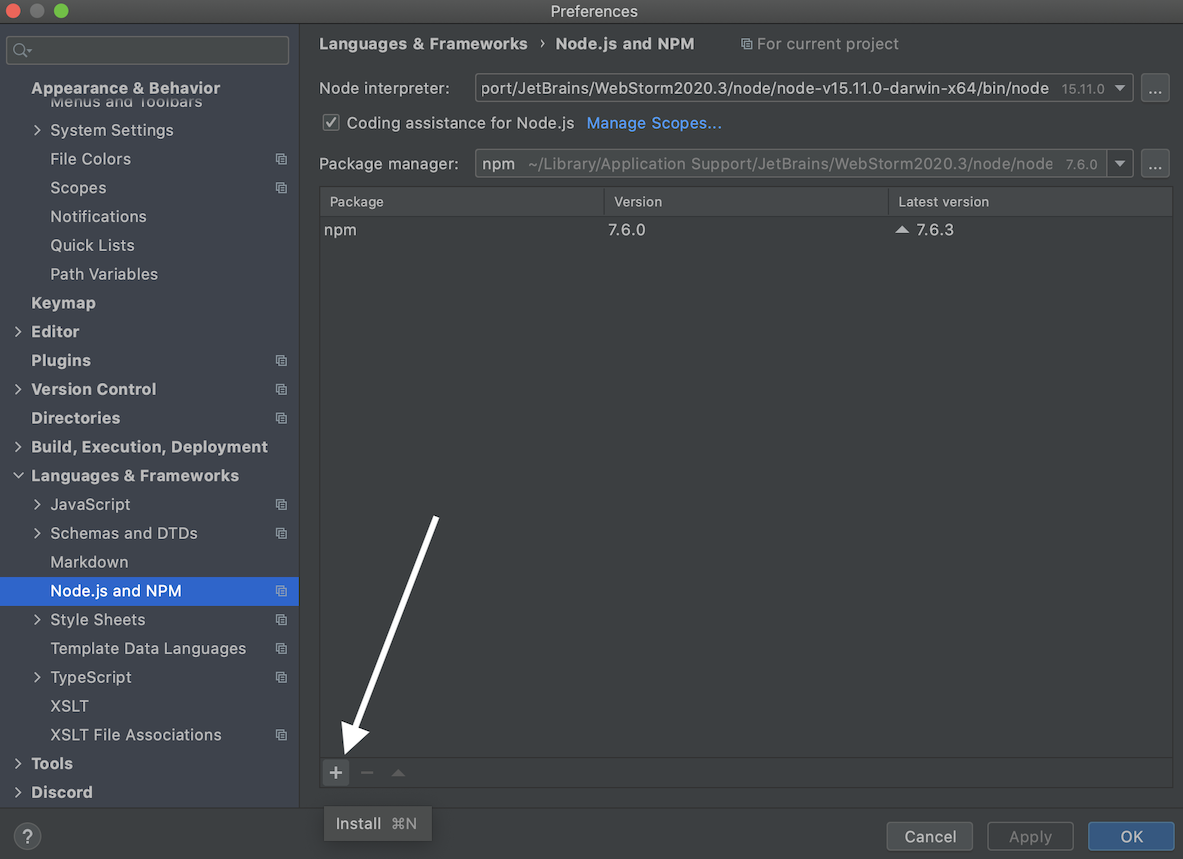Click the Cancel button
Viewport: 1183px width, 859px height.
click(930, 836)
